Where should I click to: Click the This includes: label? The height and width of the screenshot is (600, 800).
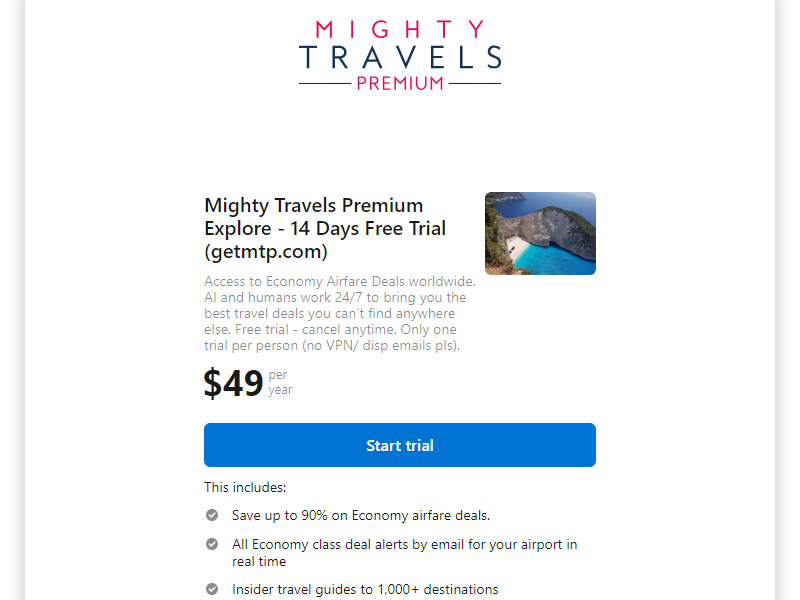pos(245,487)
